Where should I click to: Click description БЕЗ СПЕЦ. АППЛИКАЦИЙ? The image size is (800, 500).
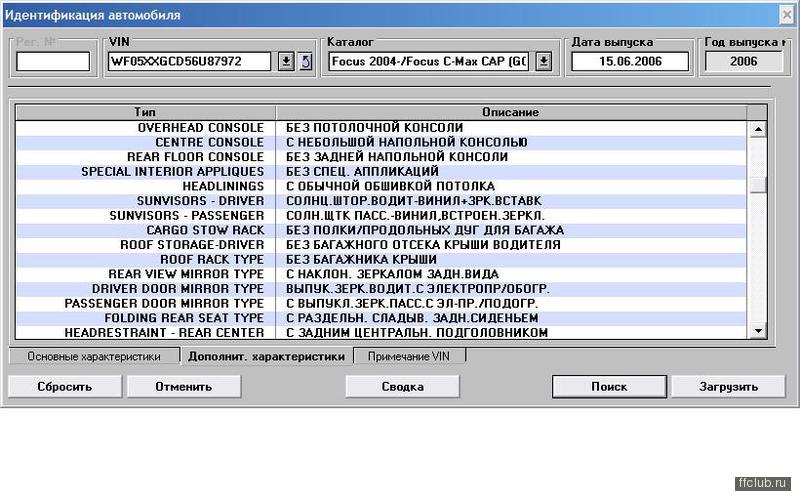(x=362, y=171)
